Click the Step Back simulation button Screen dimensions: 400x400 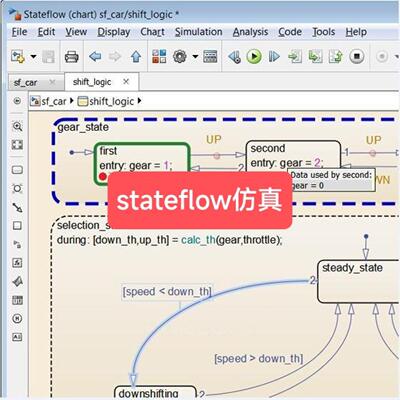click(x=234, y=57)
